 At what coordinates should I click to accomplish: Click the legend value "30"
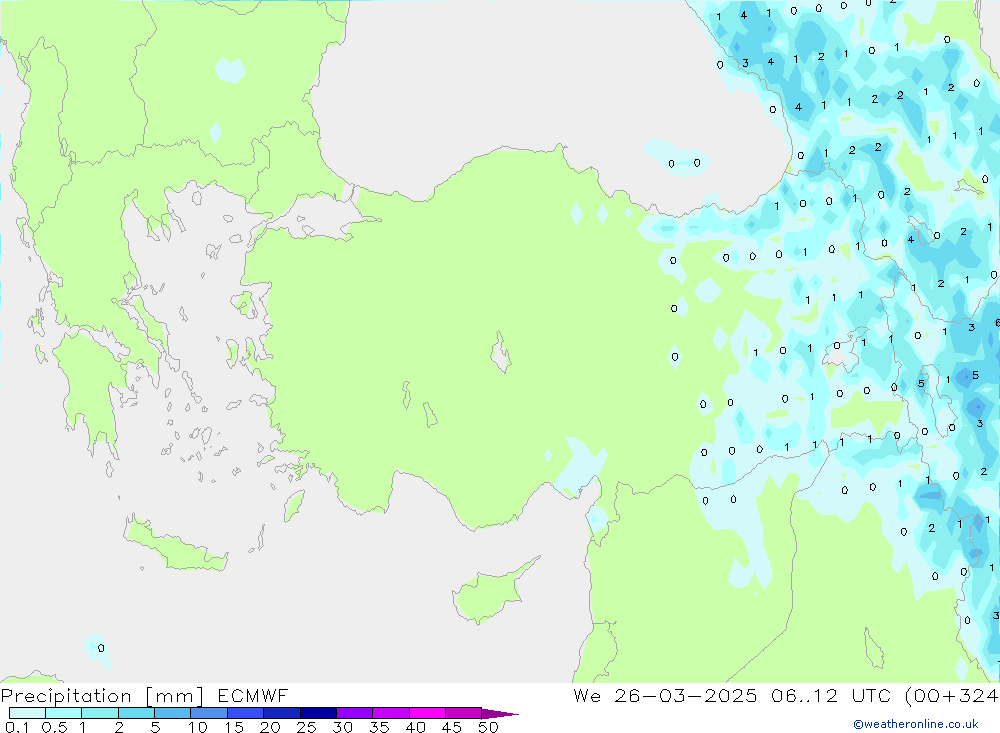coord(343,727)
